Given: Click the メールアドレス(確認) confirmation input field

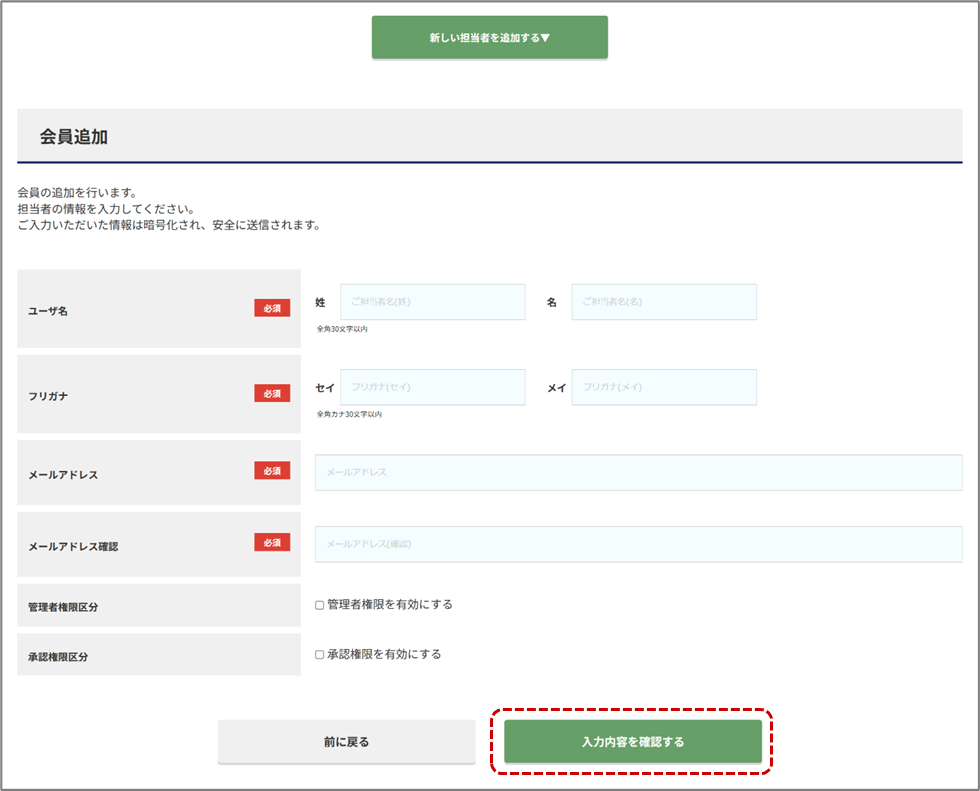Looking at the screenshot, I should 638,544.
